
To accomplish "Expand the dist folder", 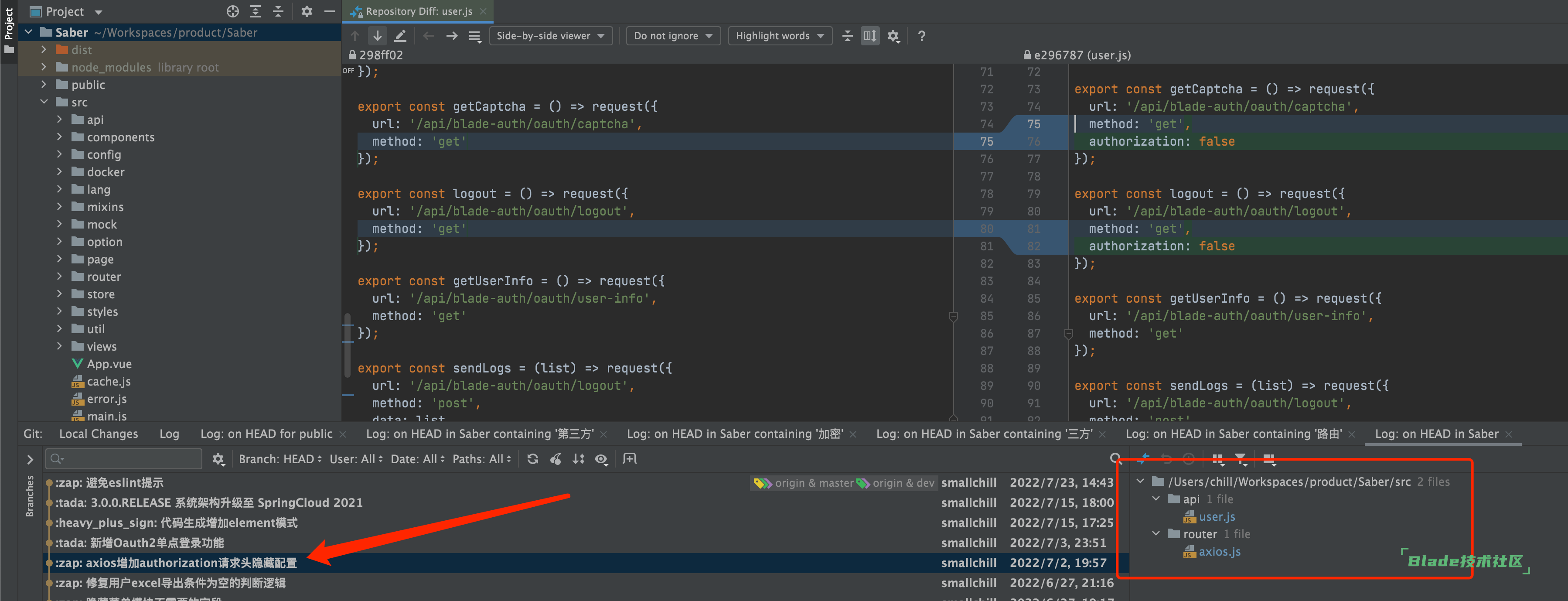I will pyautogui.click(x=44, y=49).
